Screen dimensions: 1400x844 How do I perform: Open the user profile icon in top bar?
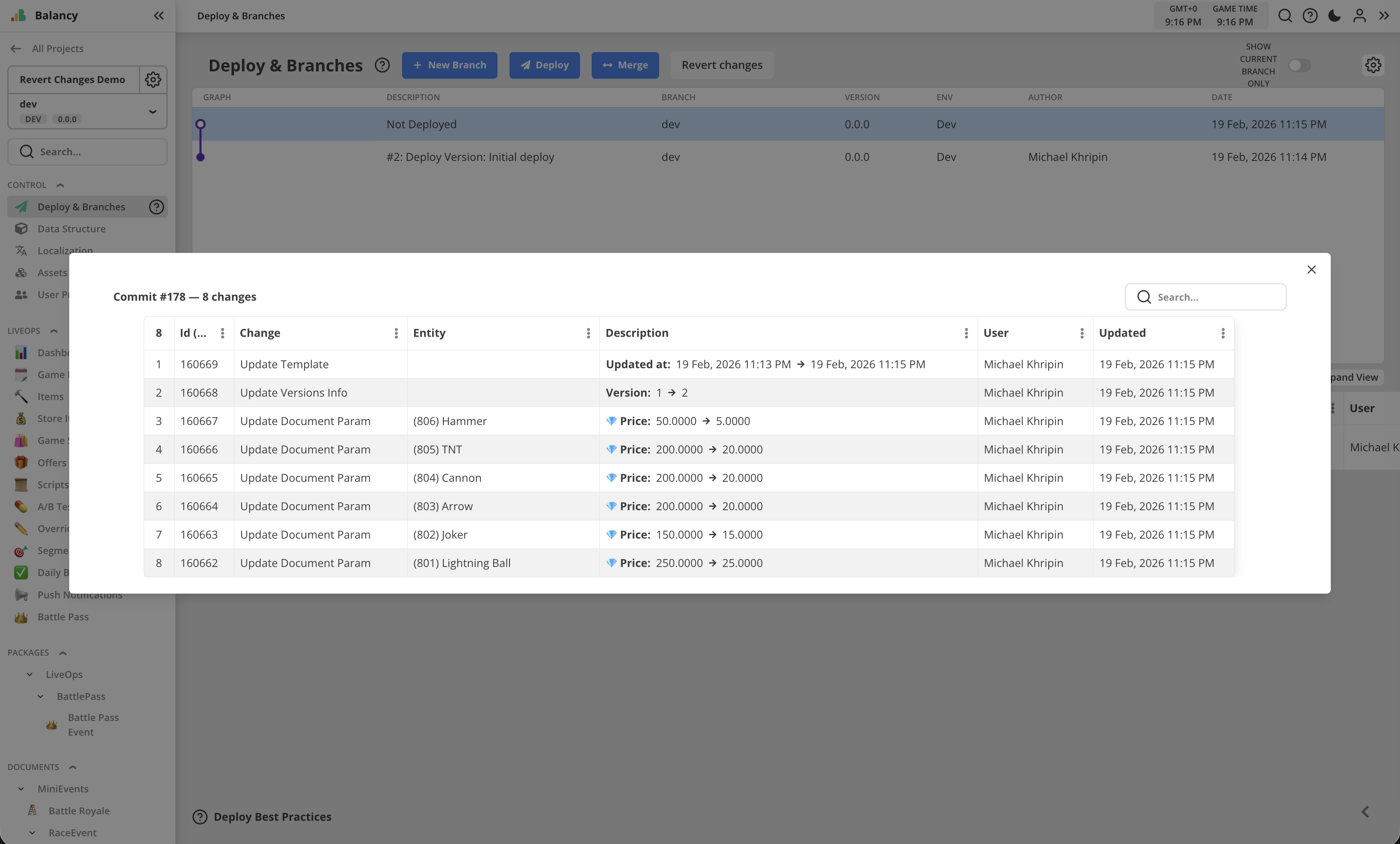click(x=1359, y=15)
